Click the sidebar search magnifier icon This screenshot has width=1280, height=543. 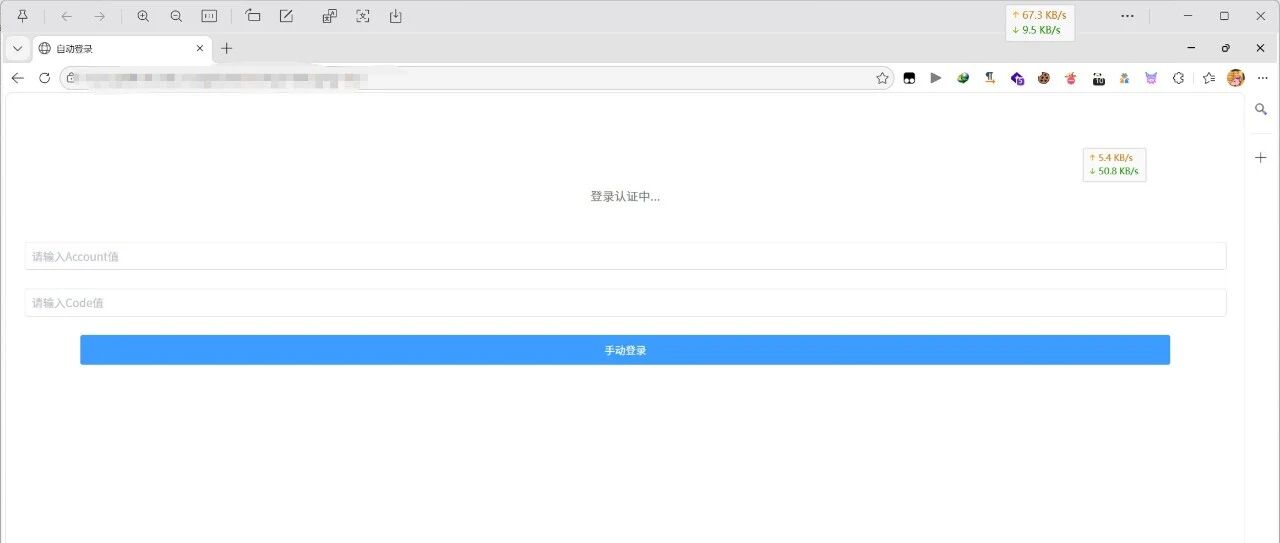tap(1261, 109)
